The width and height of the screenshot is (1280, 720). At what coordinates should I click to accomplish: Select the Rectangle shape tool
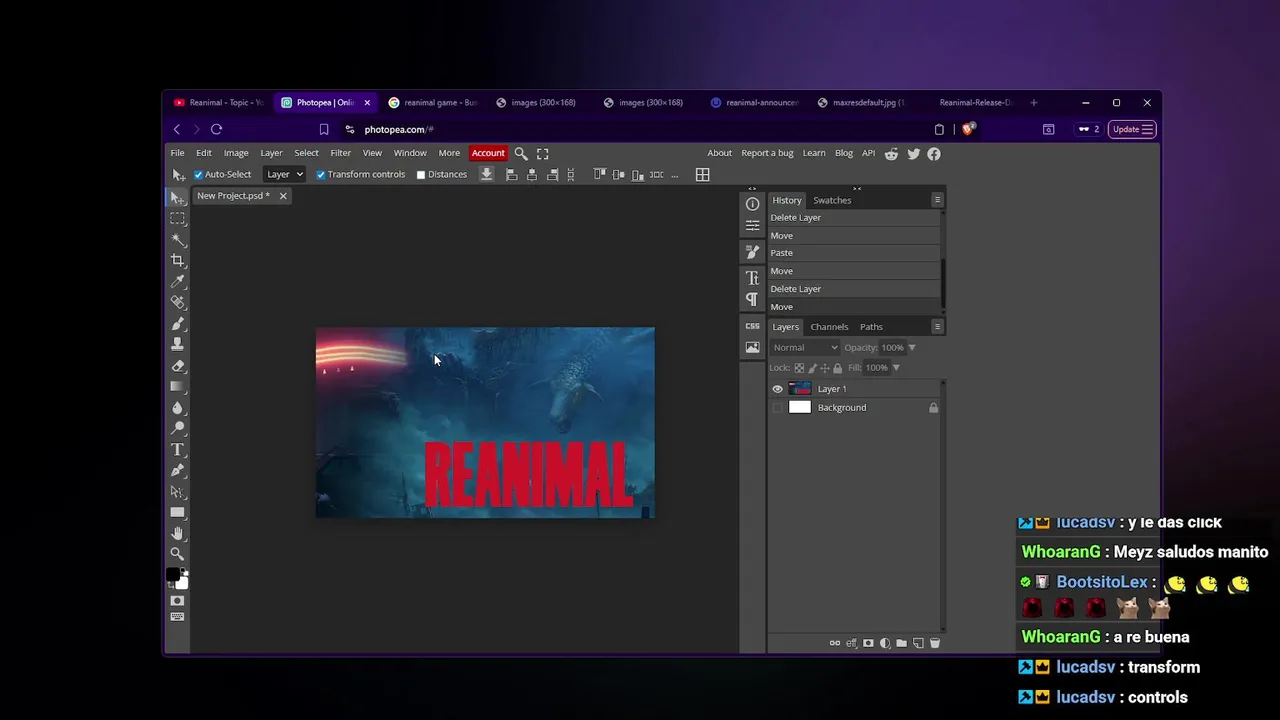(177, 512)
